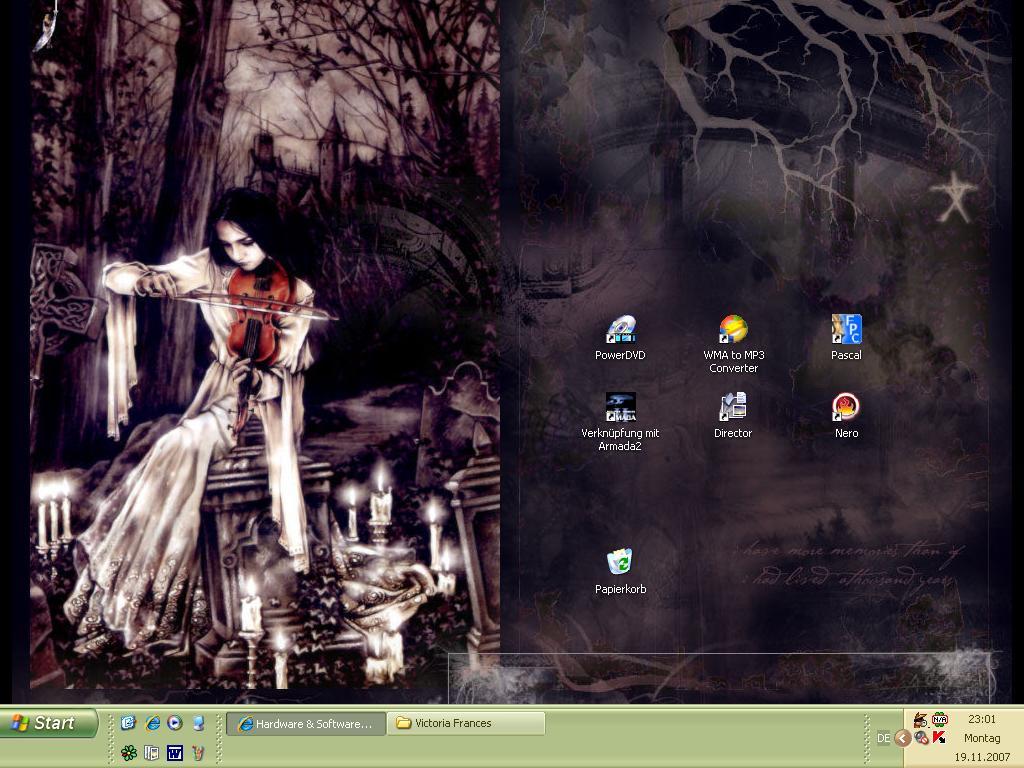Click the Windows Media Player quick launch icon

click(175, 723)
